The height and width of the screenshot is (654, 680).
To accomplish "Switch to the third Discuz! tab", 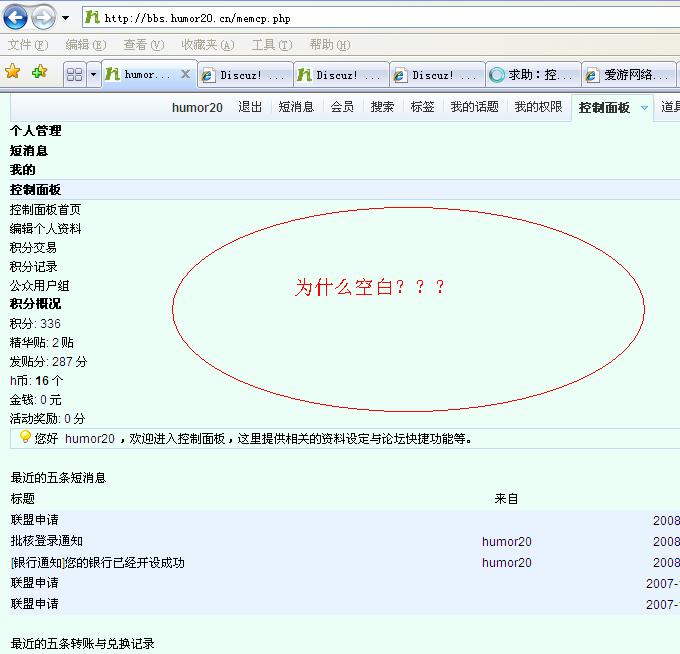I will coord(437,75).
